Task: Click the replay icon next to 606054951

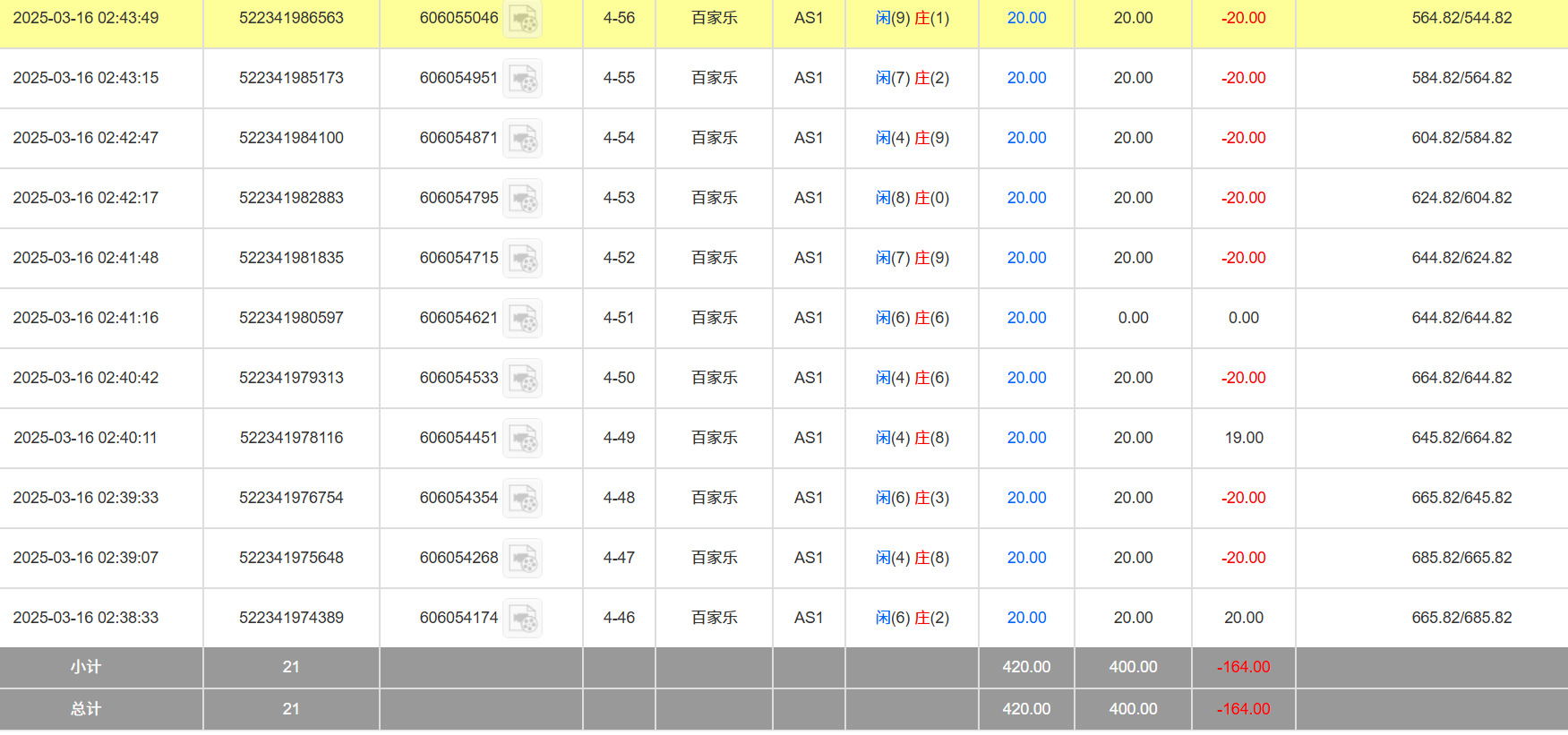Action: tap(522, 79)
